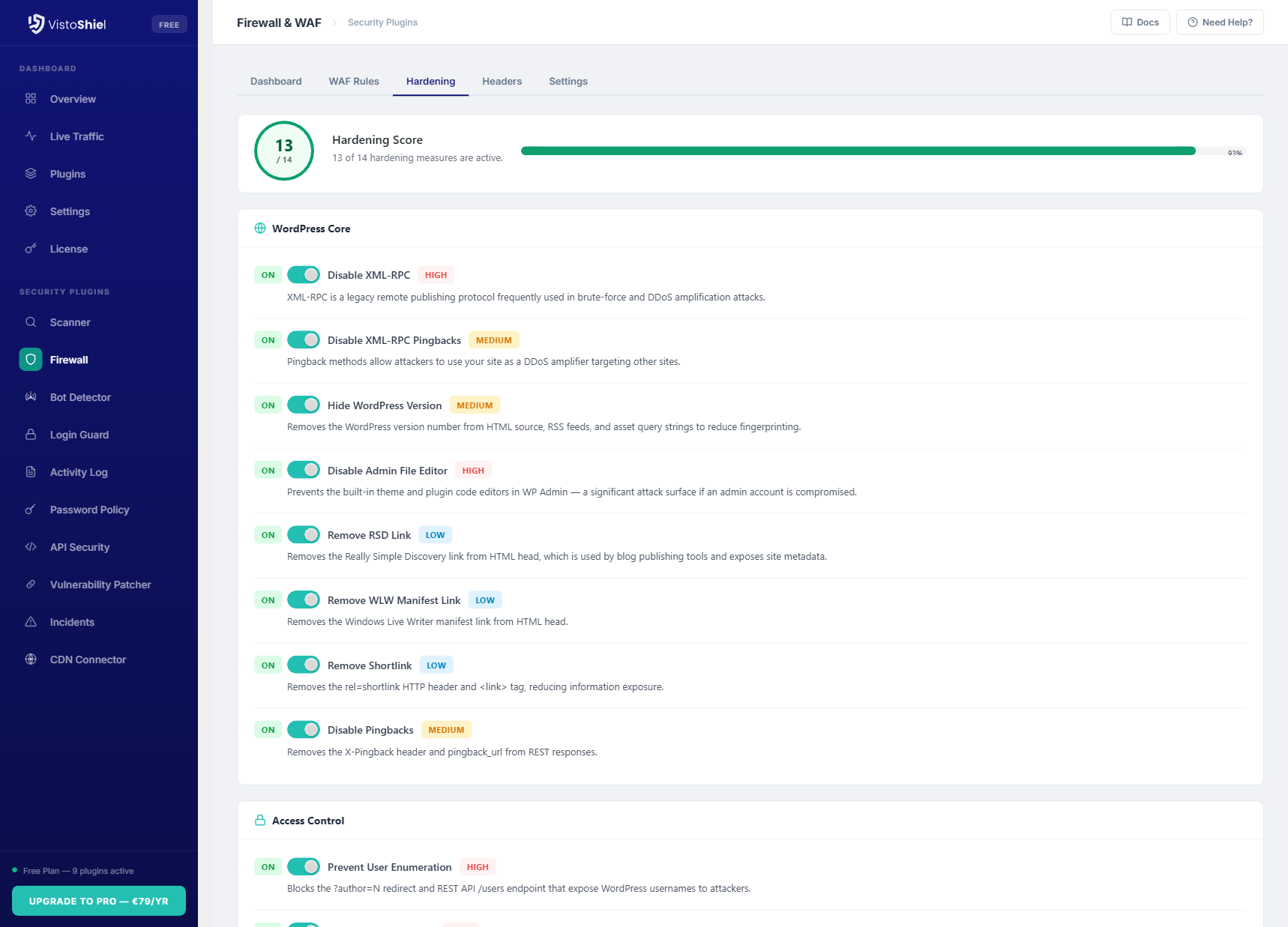The width and height of the screenshot is (1288, 927).
Task: Toggle Remove WLW Manifest Link switch
Action: (304, 600)
